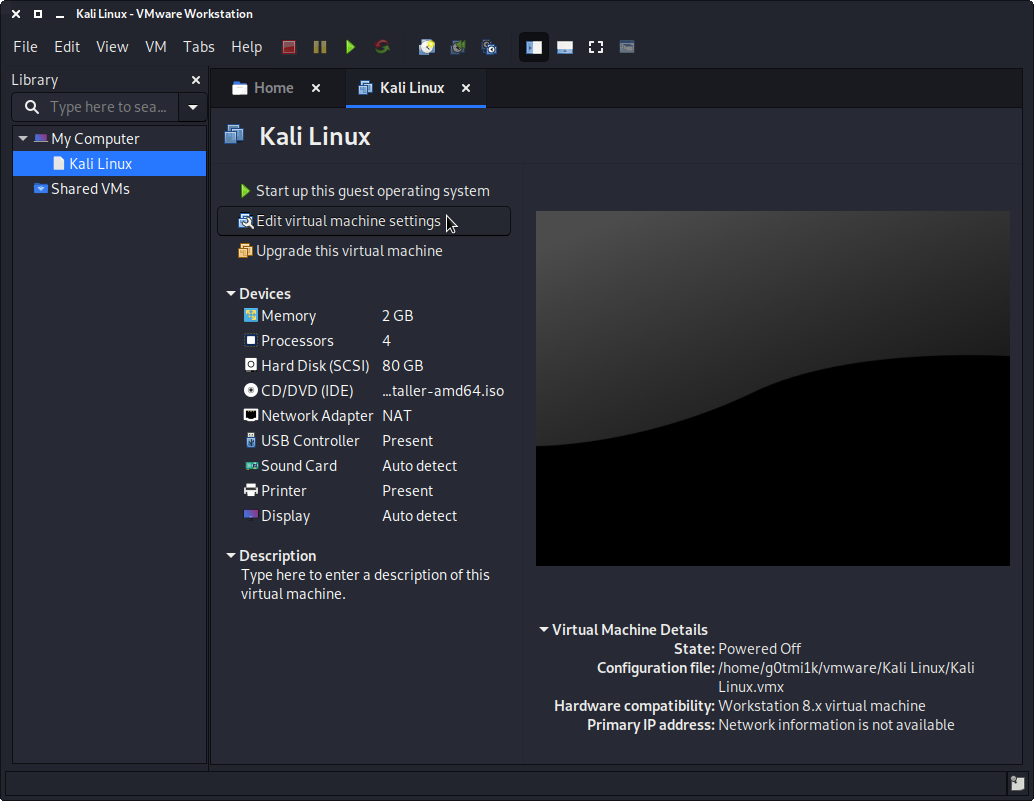Click the restart guest toolbar icon
This screenshot has width=1034, height=801.
382,47
